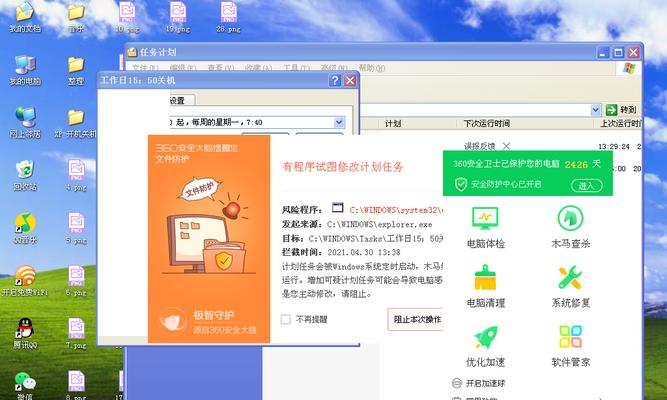Select 我的文档 desktop icon

point(25,18)
